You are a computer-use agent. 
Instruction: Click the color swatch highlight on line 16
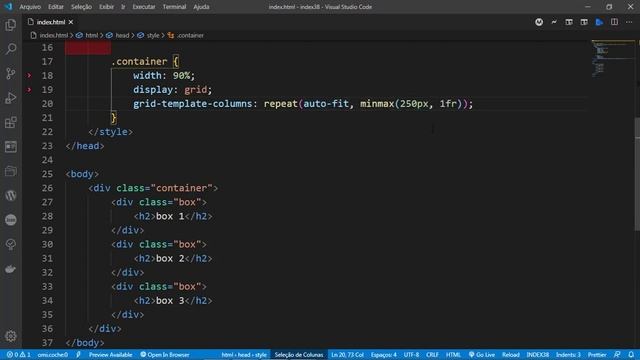88,48
